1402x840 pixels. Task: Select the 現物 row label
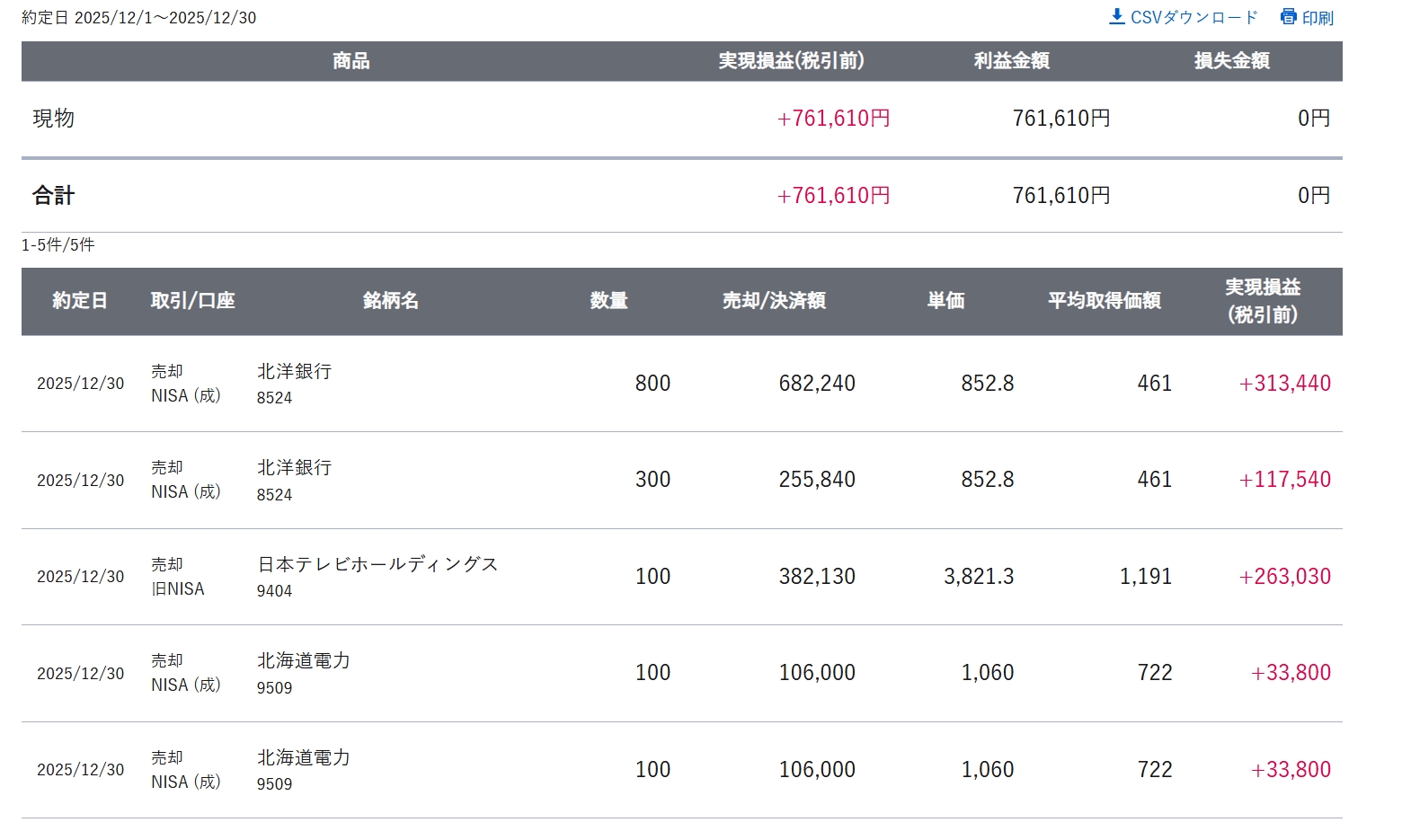click(54, 119)
